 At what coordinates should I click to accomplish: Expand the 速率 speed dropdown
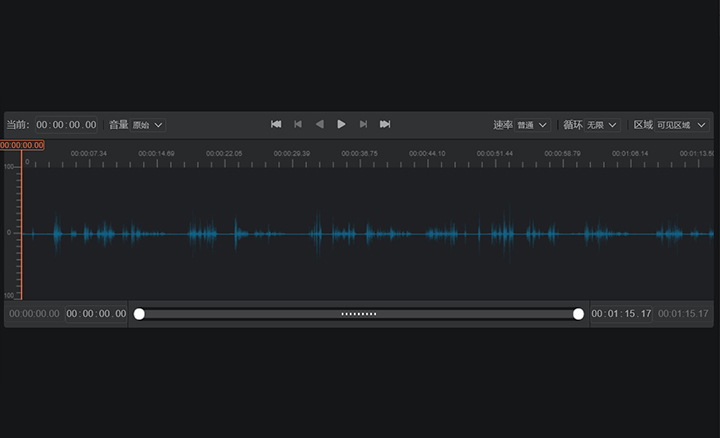point(532,125)
